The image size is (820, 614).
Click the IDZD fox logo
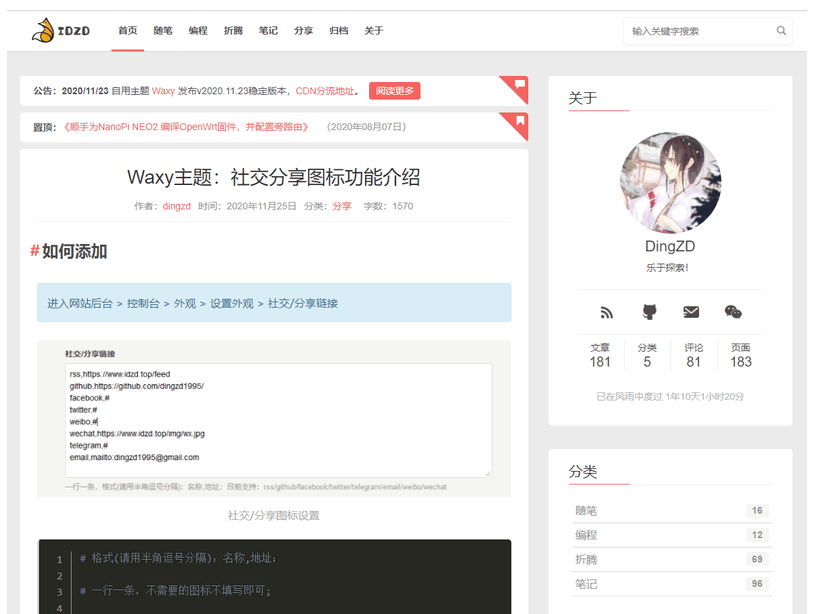61,31
